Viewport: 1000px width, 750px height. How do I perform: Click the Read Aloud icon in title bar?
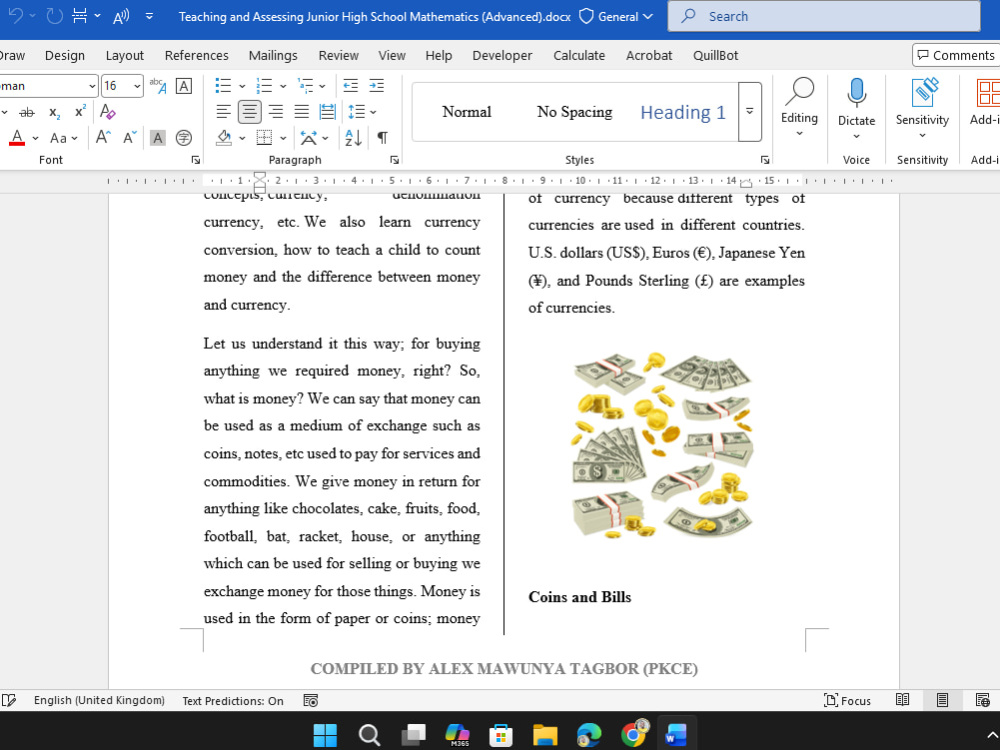click(121, 16)
